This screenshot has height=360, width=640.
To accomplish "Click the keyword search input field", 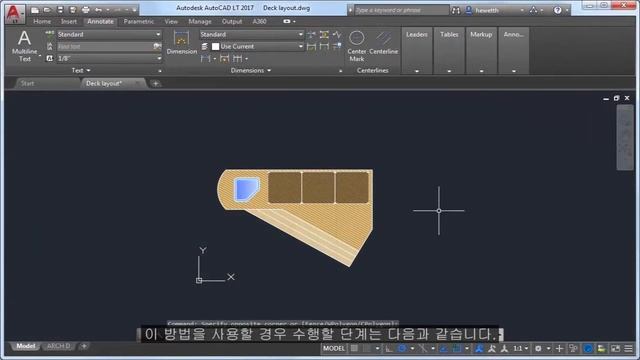I will (x=402, y=10).
